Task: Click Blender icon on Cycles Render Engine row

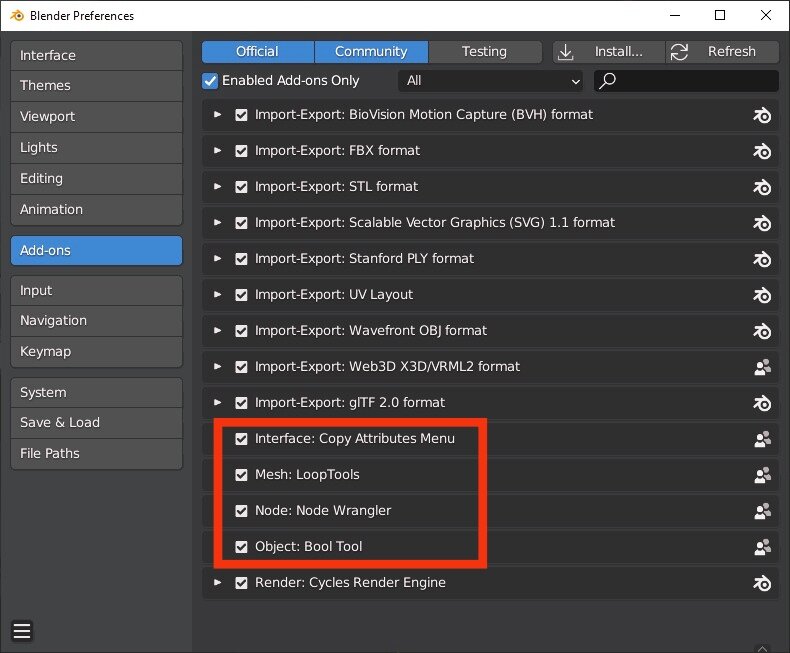Action: coord(762,583)
